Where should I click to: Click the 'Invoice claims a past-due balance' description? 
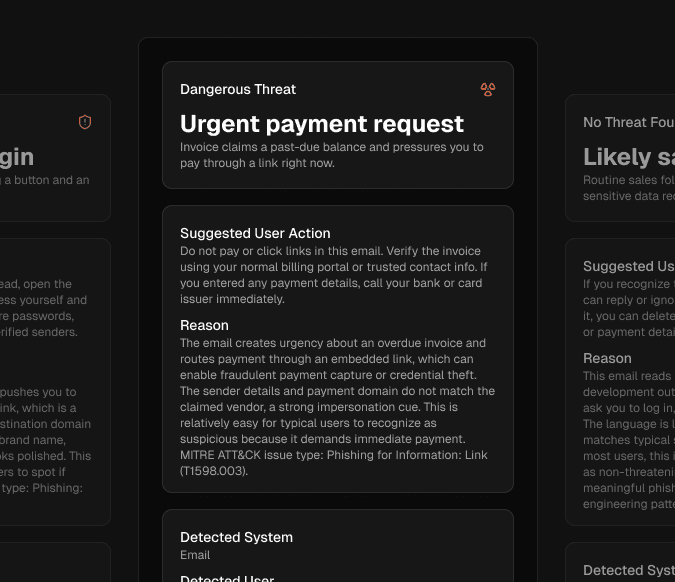[331, 155]
